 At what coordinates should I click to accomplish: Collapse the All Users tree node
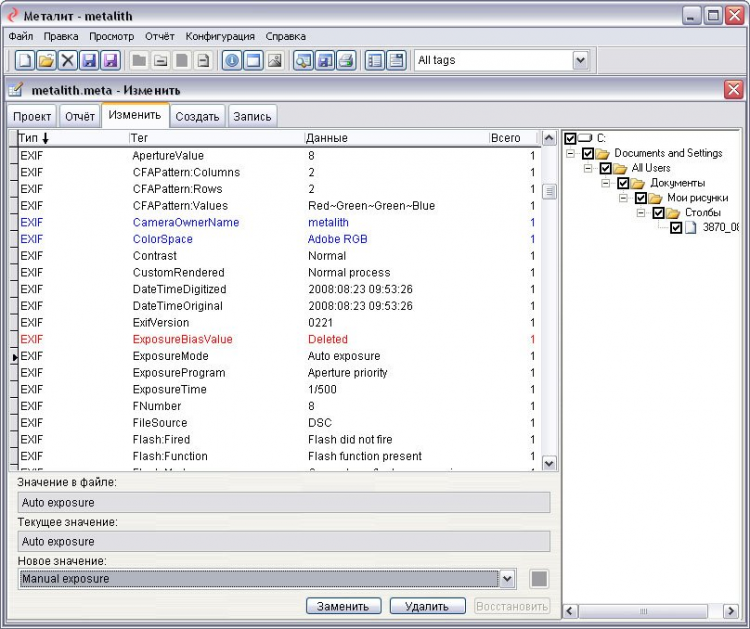(x=589, y=168)
